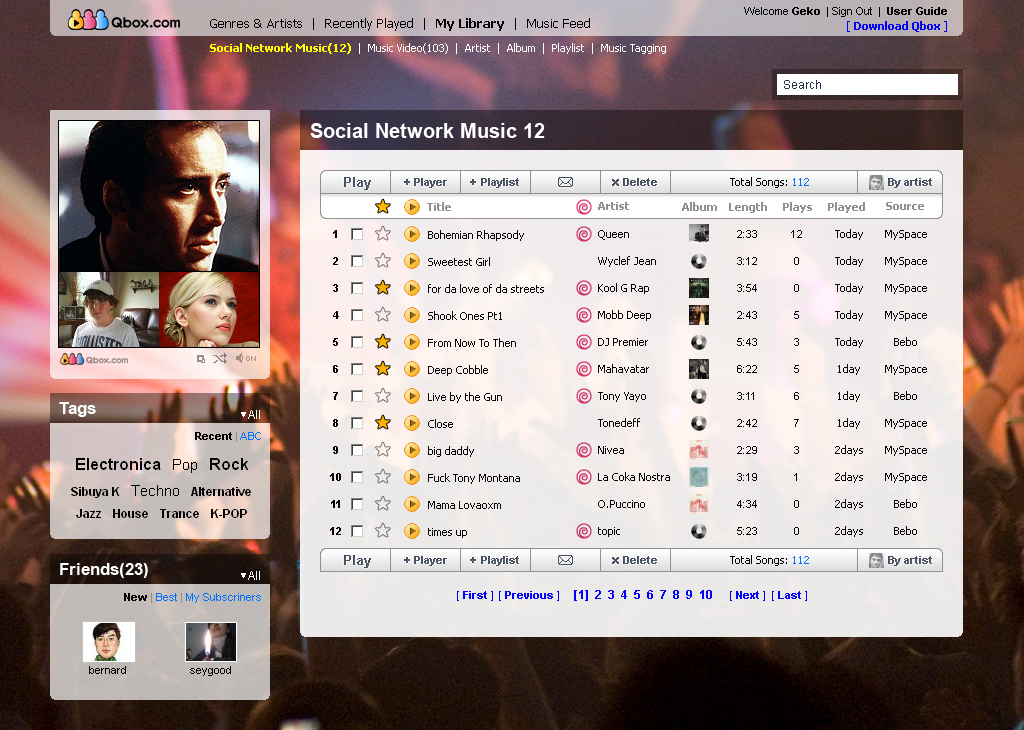Sort by the Plays column header
Viewport: 1024px width, 730px height.
tap(797, 207)
